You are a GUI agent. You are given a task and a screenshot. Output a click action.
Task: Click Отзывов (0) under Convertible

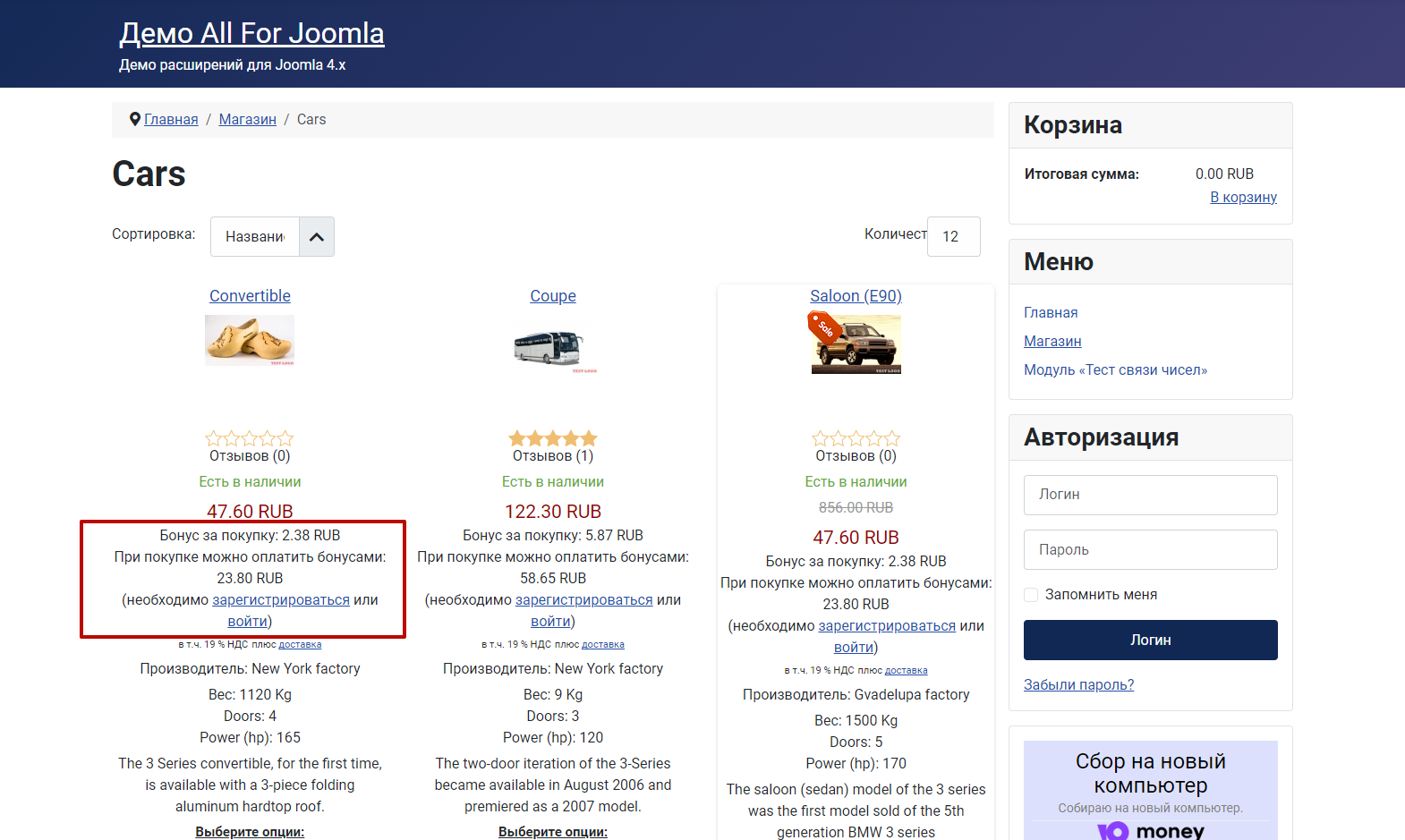point(250,456)
